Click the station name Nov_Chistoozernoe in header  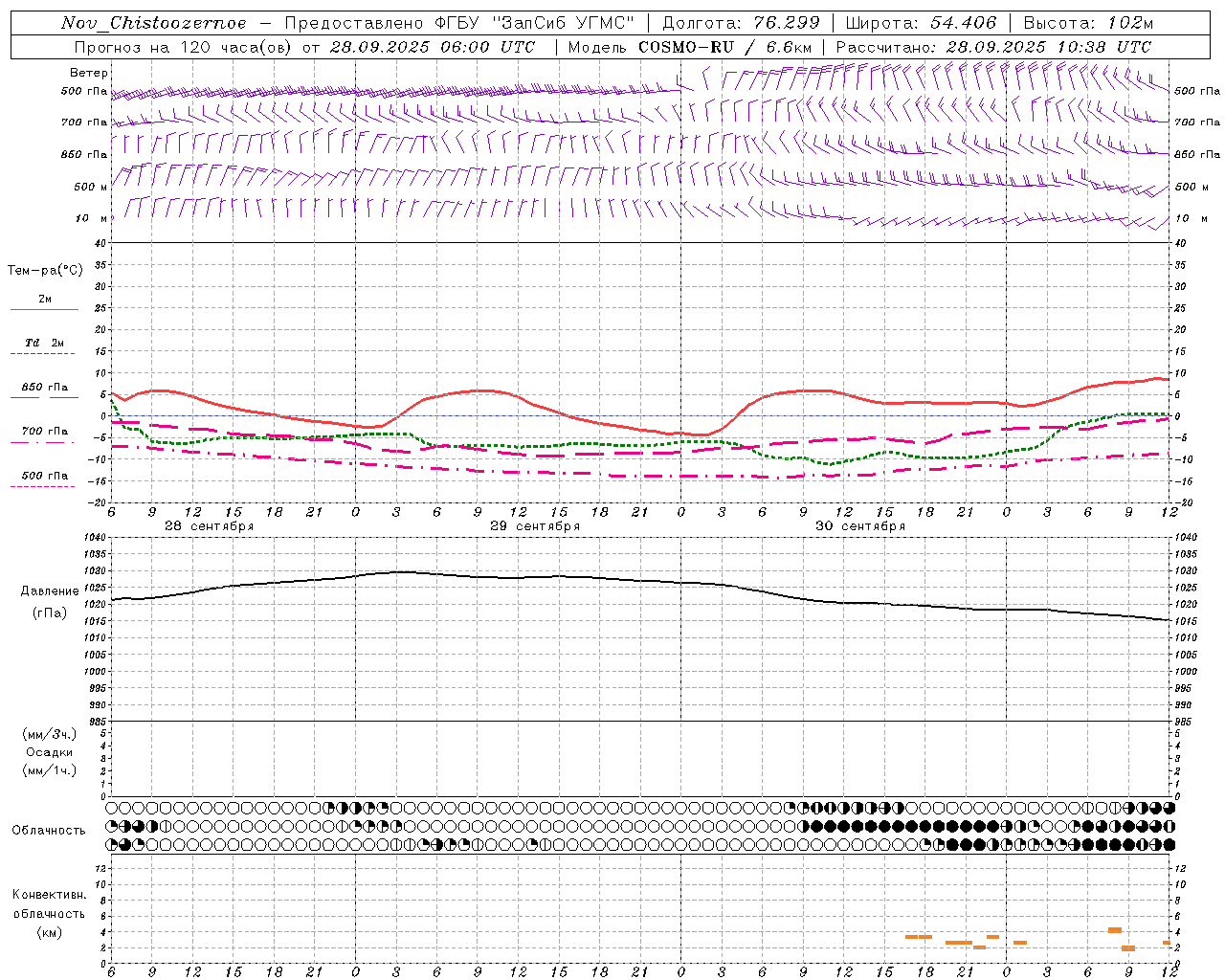pos(153,23)
